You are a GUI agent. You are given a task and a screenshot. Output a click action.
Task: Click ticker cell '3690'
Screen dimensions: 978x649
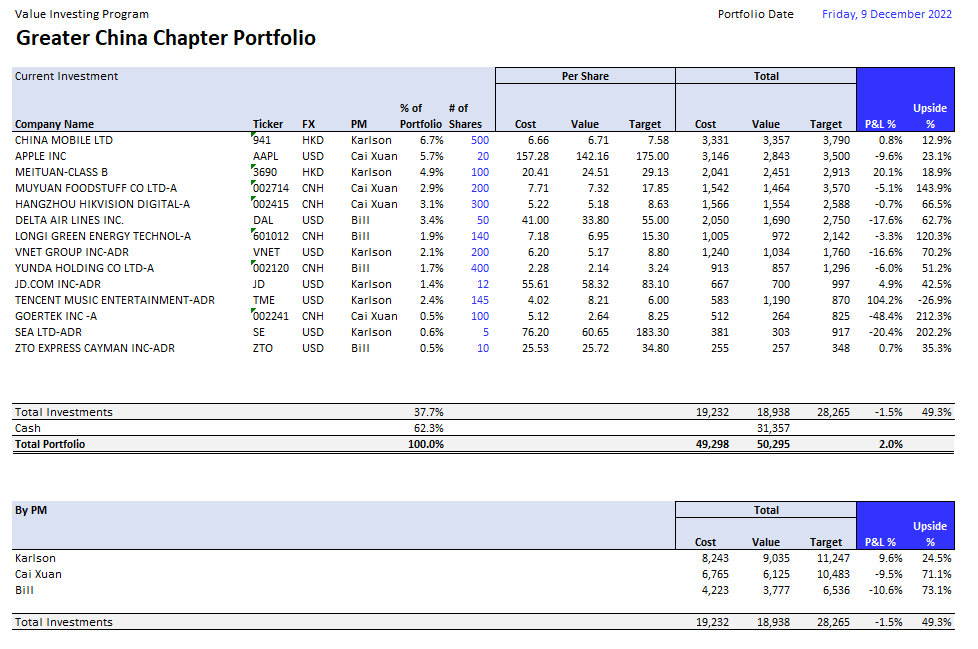[x=265, y=172]
